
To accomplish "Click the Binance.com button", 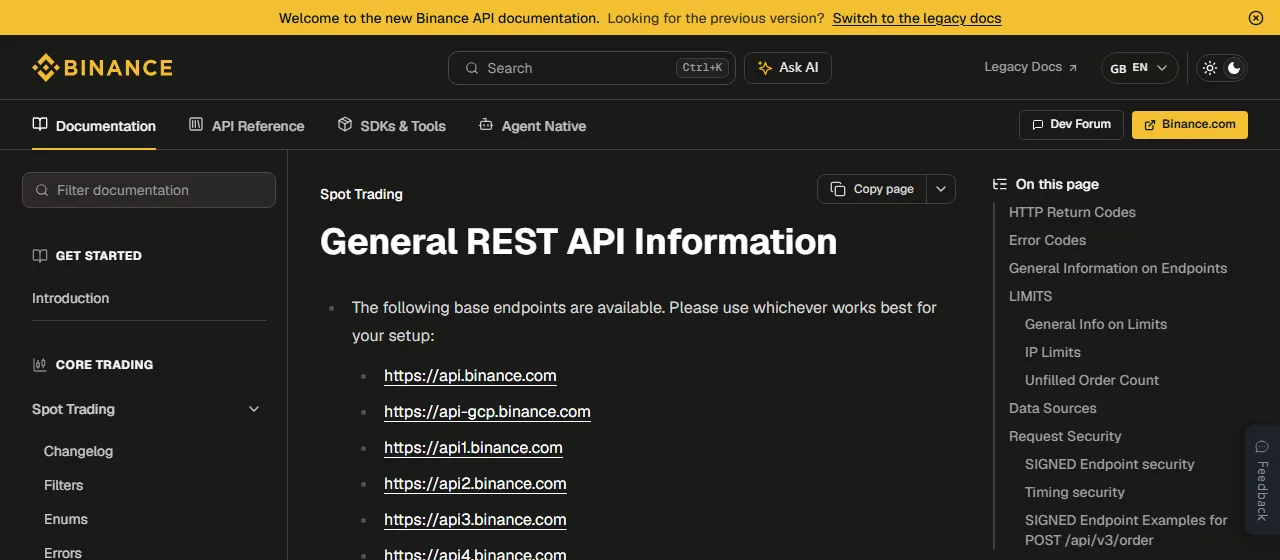I will (1190, 125).
